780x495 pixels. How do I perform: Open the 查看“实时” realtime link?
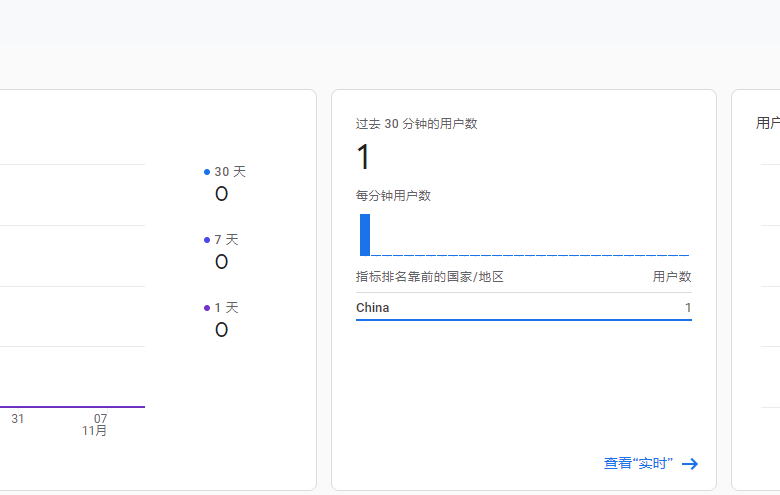pyautogui.click(x=638, y=464)
